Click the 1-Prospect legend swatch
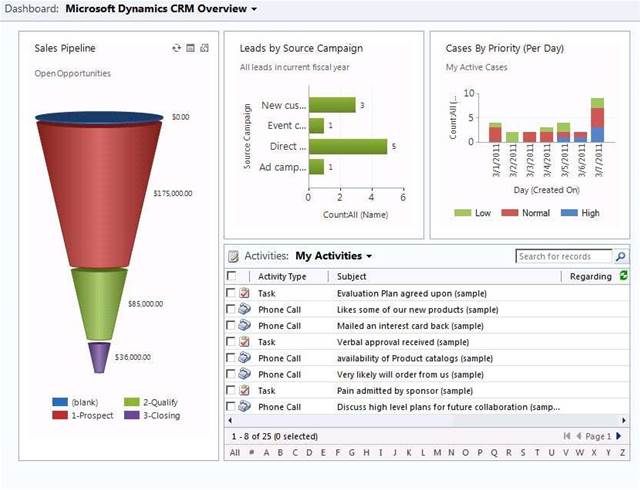 (60, 415)
